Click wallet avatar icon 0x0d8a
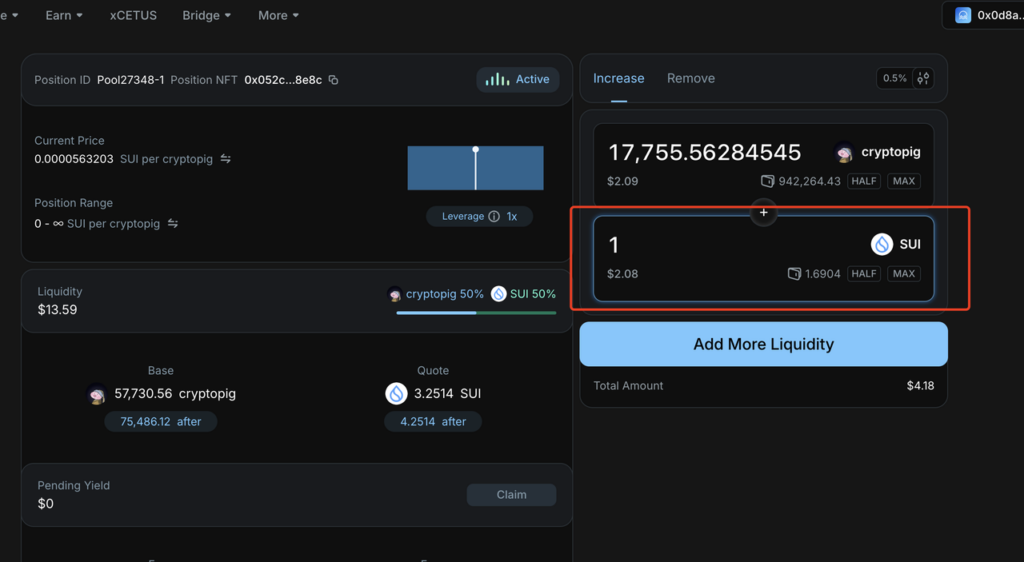This screenshot has height=562, width=1024. pyautogui.click(x=963, y=15)
